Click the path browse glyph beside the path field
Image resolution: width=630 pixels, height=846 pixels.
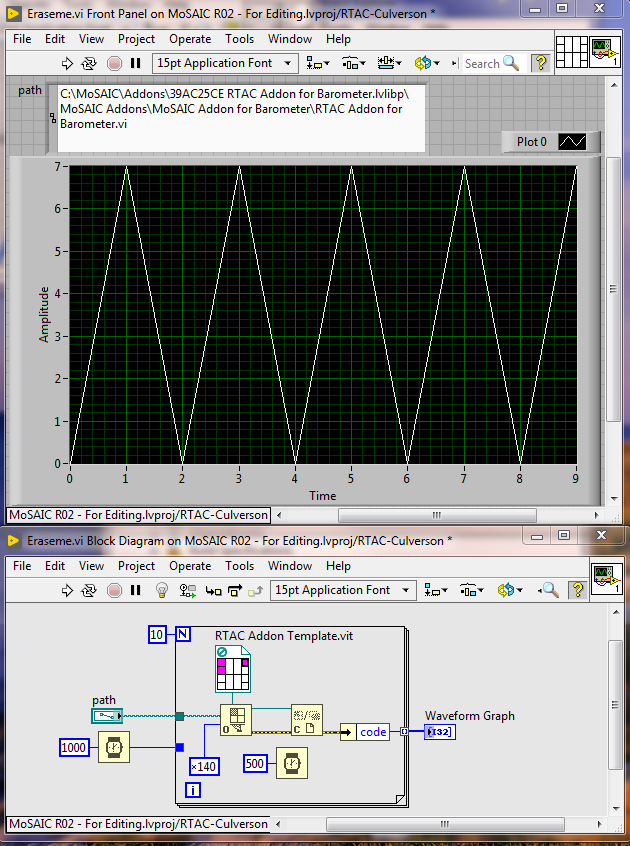click(x=53, y=117)
